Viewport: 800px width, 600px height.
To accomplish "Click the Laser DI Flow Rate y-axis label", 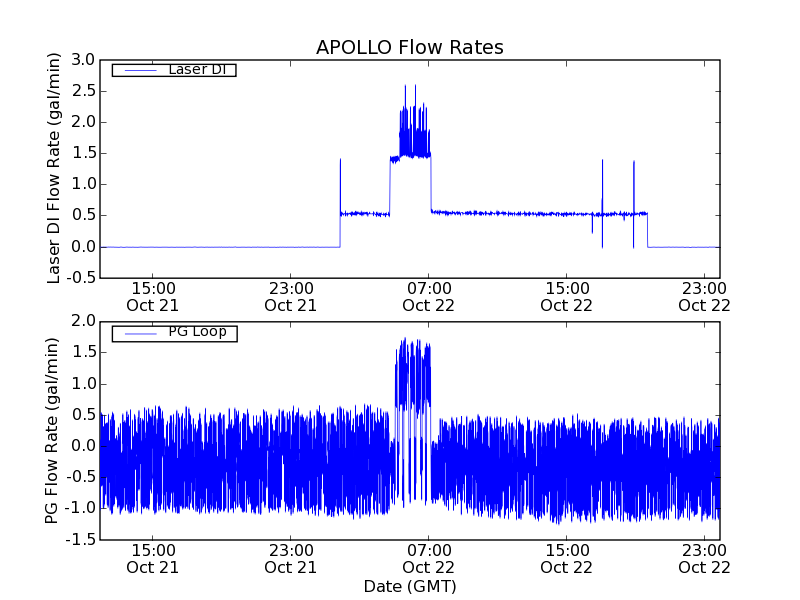I will tap(55, 168).
